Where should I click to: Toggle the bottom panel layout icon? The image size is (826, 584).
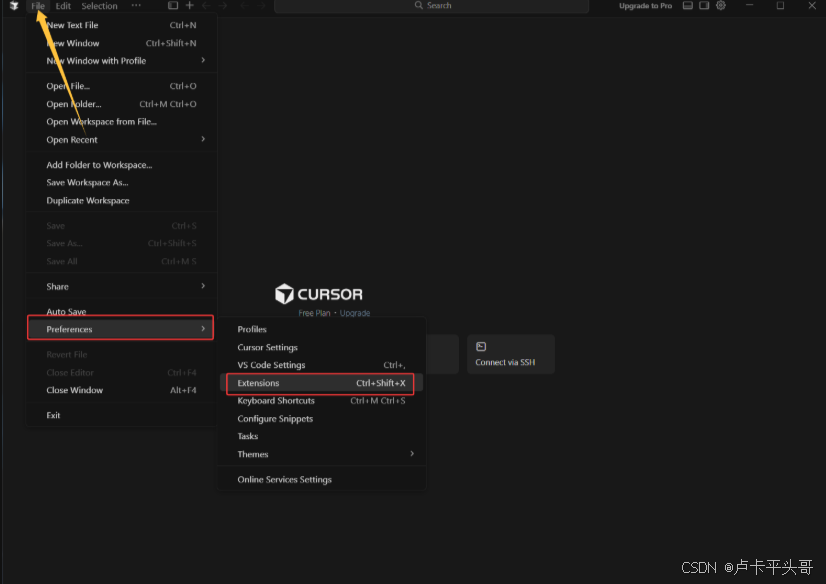[687, 5]
